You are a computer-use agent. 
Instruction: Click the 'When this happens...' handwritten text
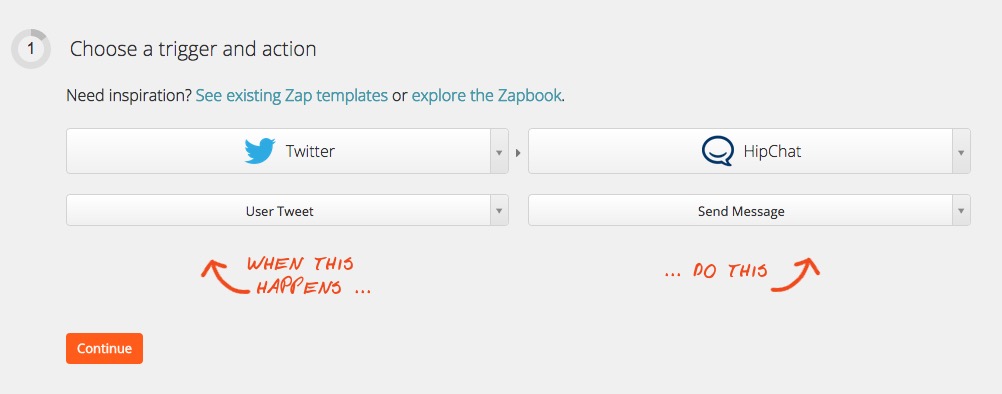tap(309, 276)
